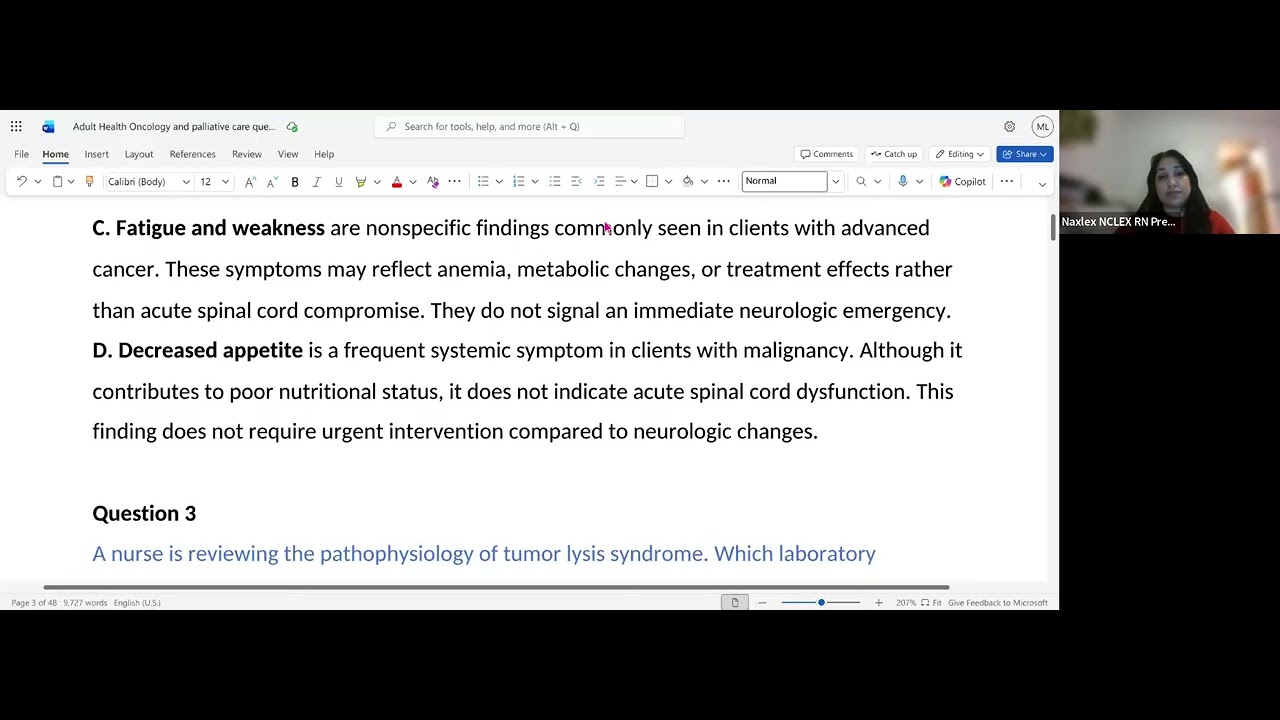Screen dimensions: 1280x720
Task: Grow font size icon
Action: pos(250,182)
